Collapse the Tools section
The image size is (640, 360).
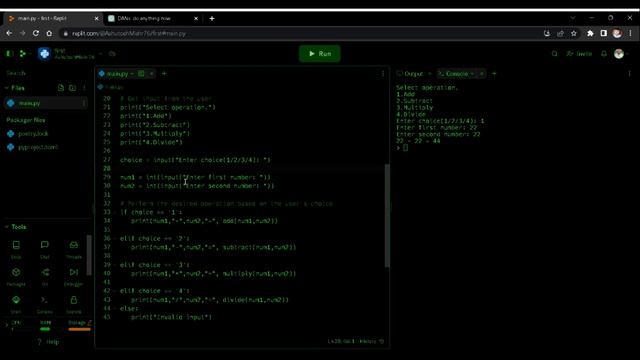[7, 227]
